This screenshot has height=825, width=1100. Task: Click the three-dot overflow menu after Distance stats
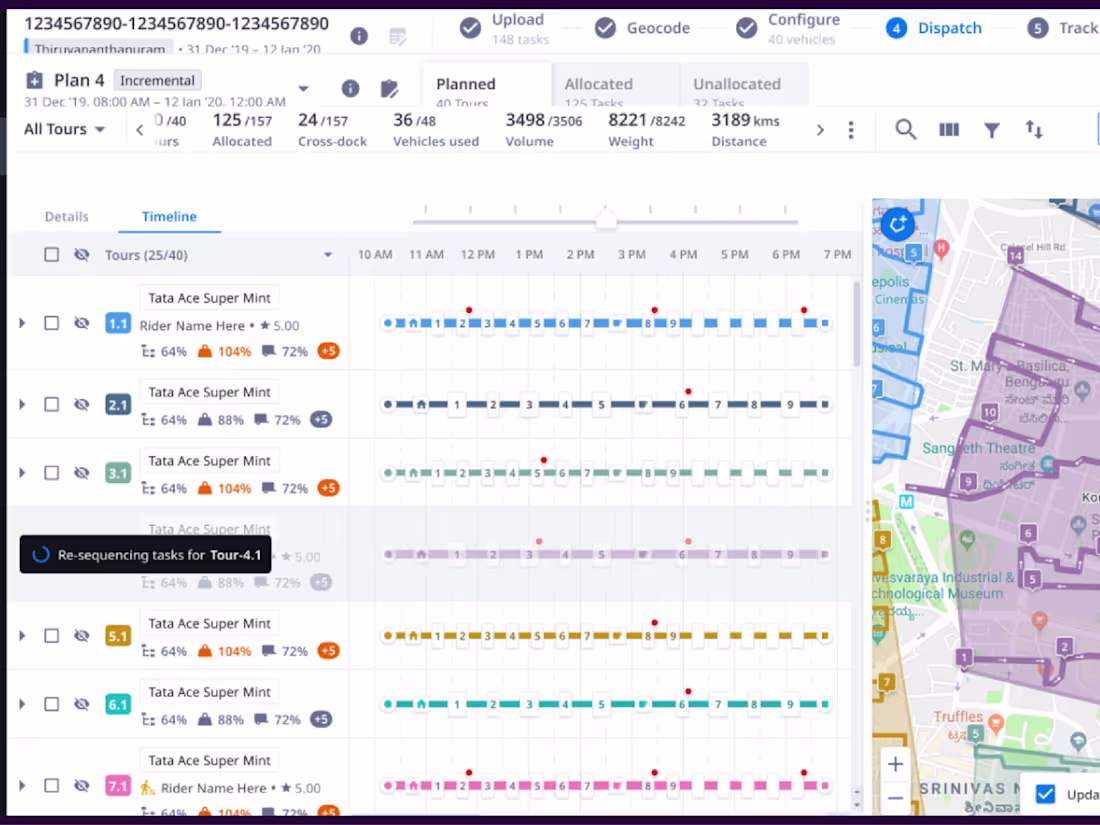[851, 130]
